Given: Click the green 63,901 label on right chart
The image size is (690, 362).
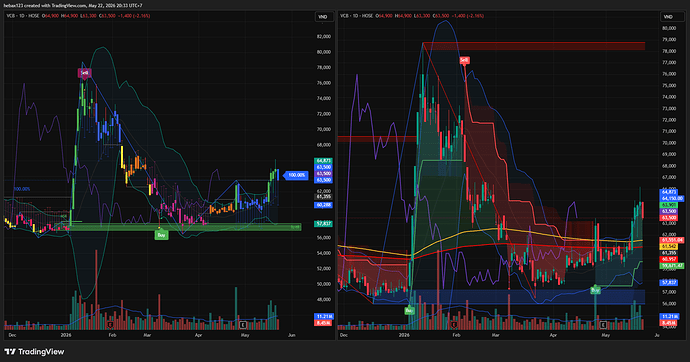Looking at the screenshot, I should (669, 205).
